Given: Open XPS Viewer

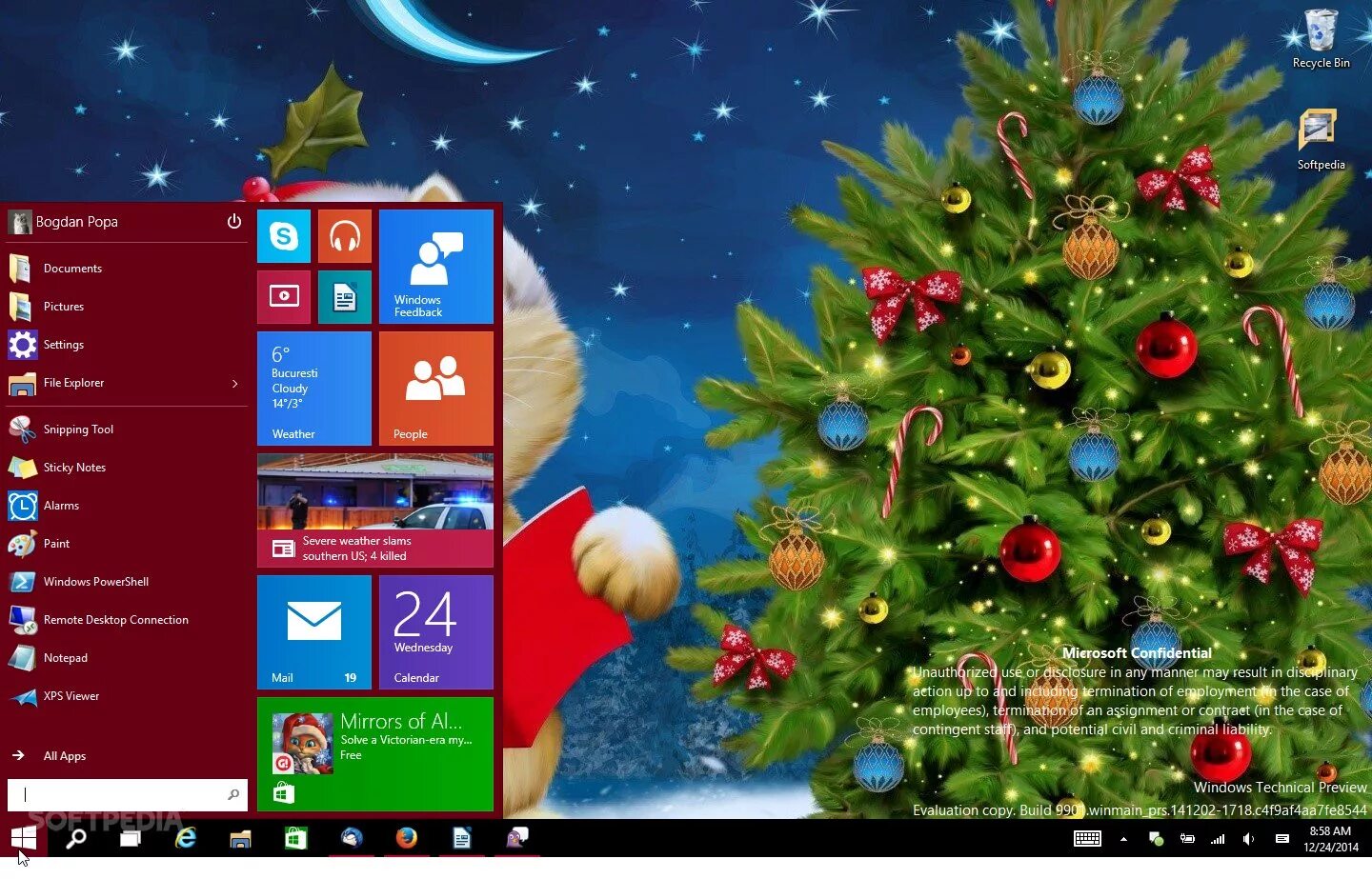Looking at the screenshot, I should (127, 696).
